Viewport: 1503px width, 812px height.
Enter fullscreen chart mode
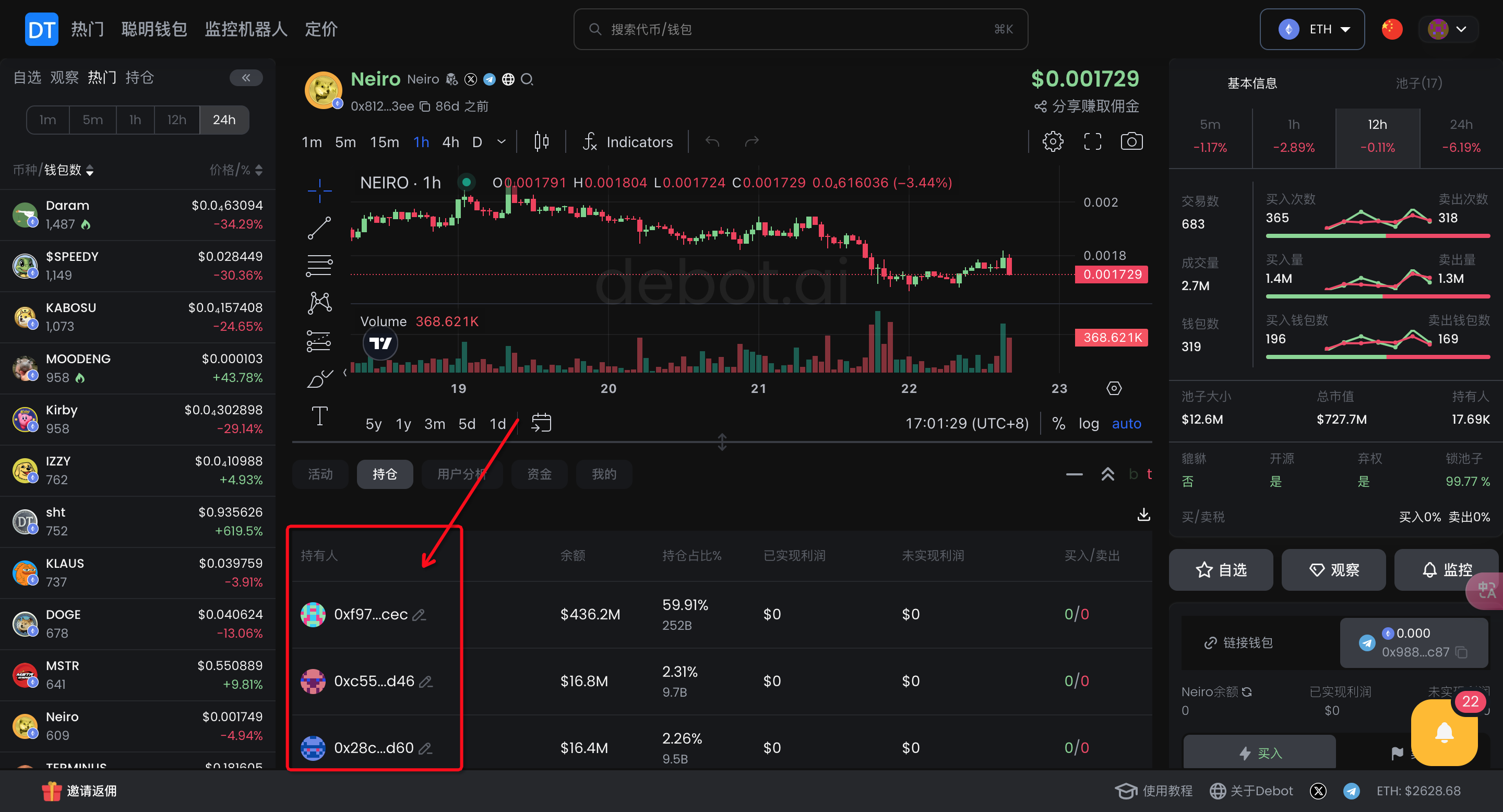[x=1092, y=142]
